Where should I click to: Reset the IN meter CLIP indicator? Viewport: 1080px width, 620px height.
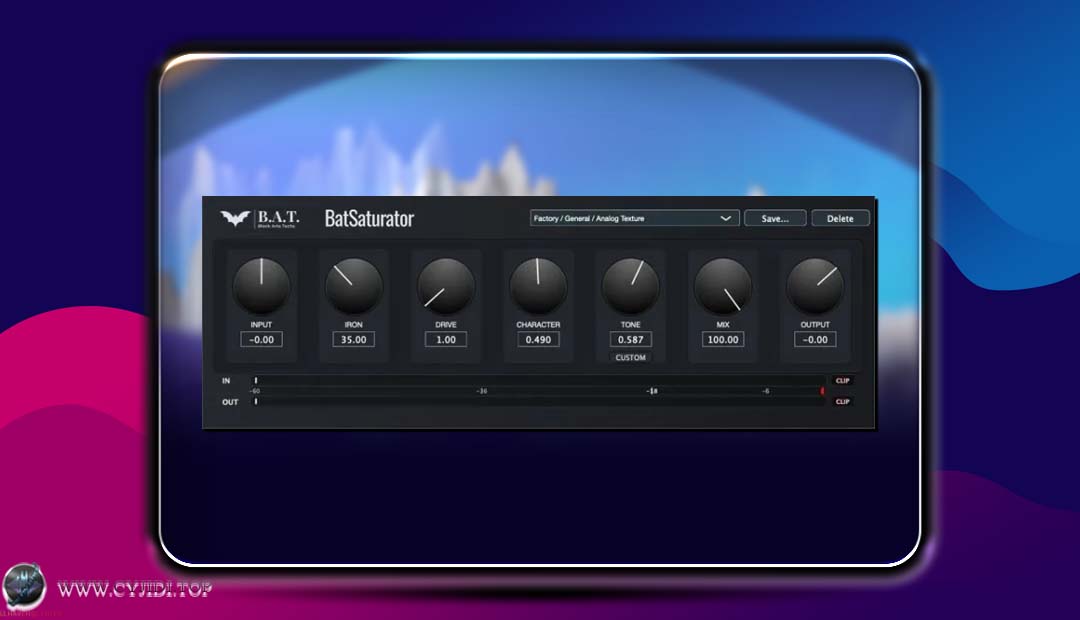pos(841,381)
